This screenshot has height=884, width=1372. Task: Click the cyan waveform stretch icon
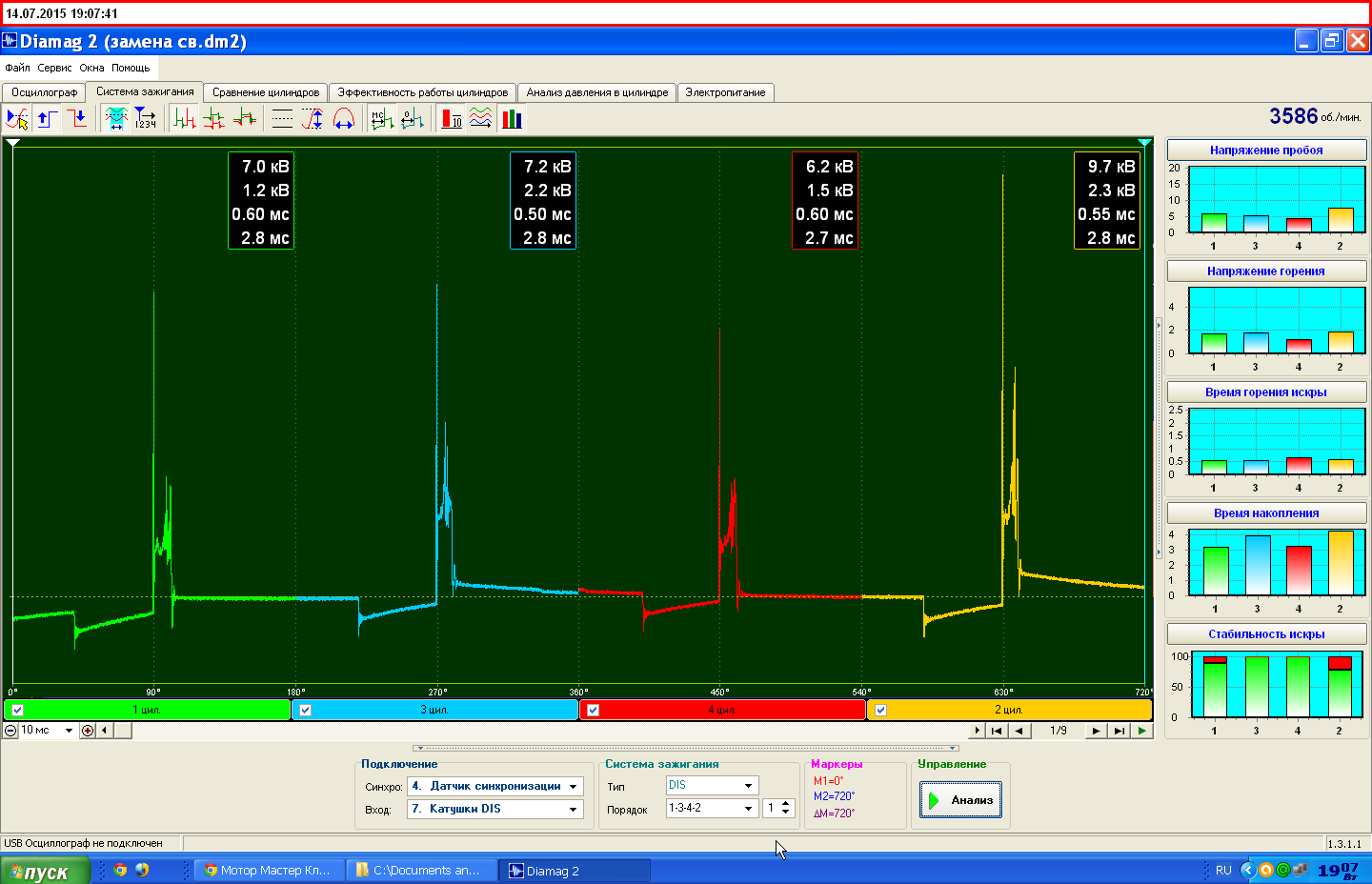116,118
